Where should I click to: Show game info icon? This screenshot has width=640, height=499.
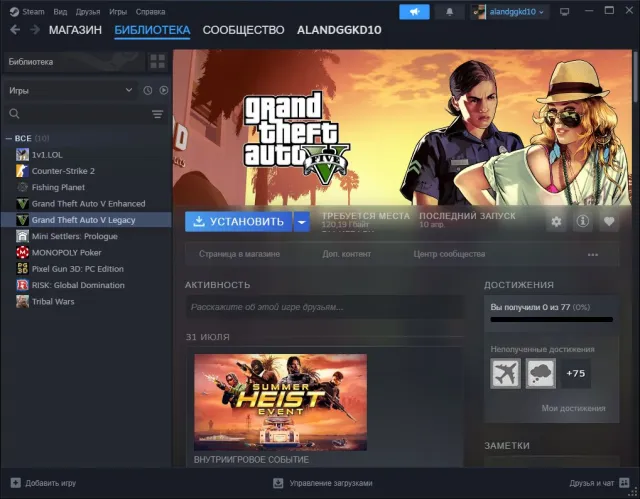(582, 222)
